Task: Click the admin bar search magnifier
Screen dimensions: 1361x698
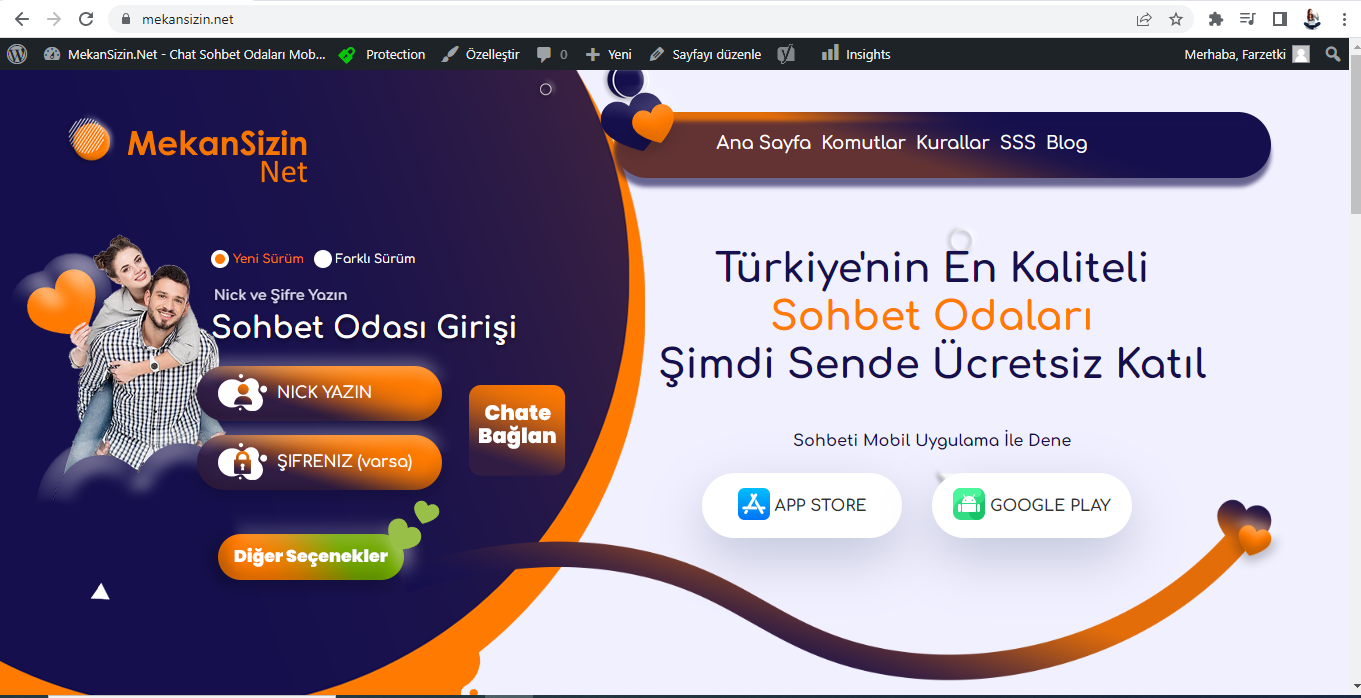Action: (x=1333, y=54)
